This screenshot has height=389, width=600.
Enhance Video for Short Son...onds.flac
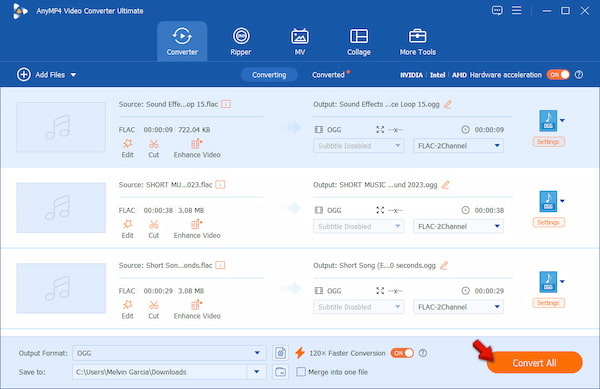[197, 310]
